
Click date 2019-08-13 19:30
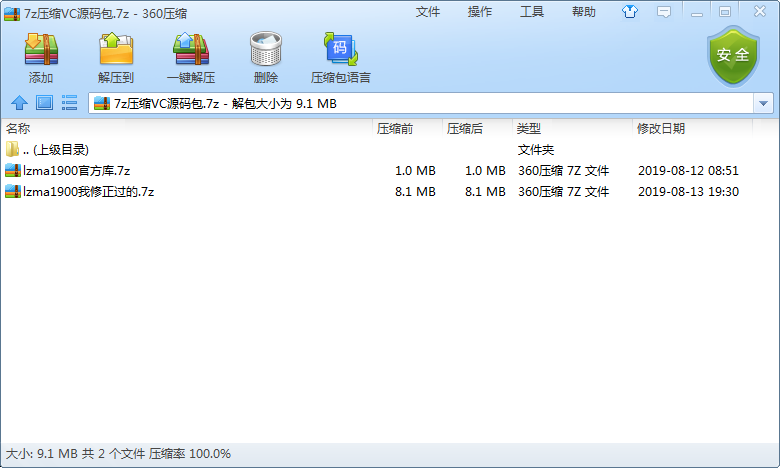688,191
